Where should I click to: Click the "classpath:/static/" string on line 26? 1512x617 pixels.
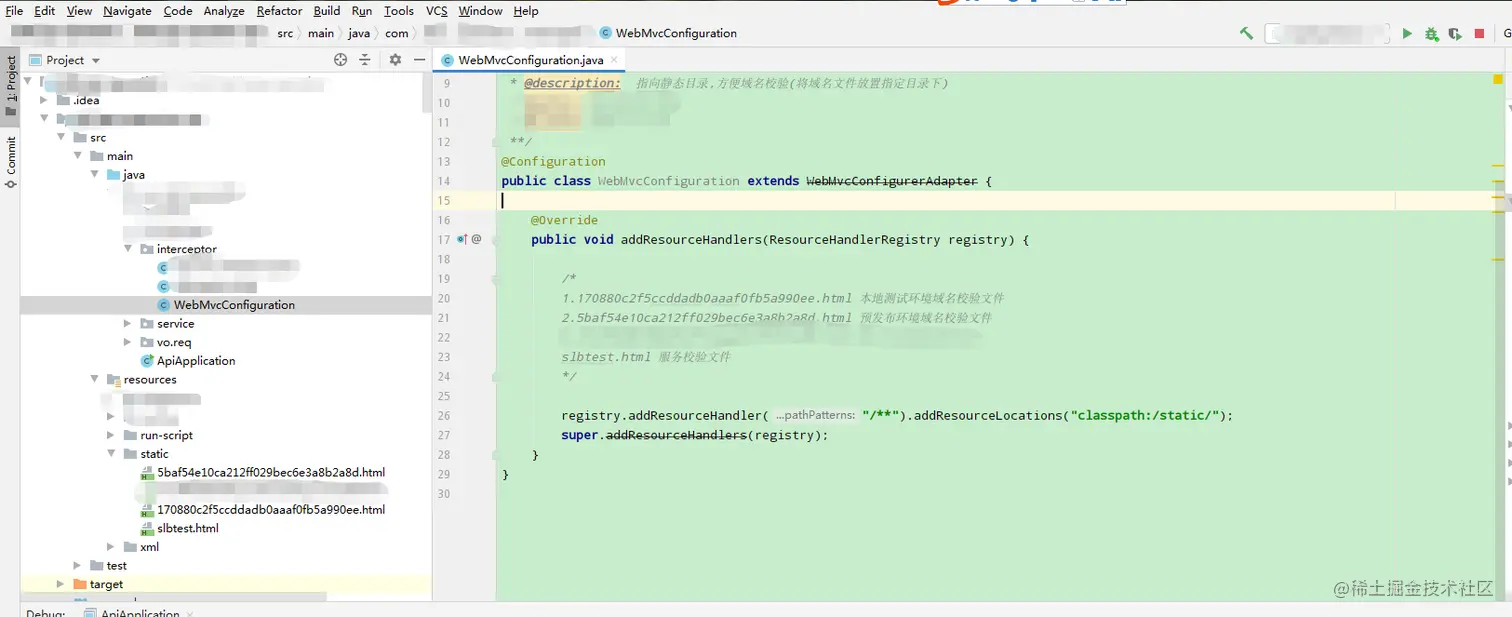[1146, 415]
